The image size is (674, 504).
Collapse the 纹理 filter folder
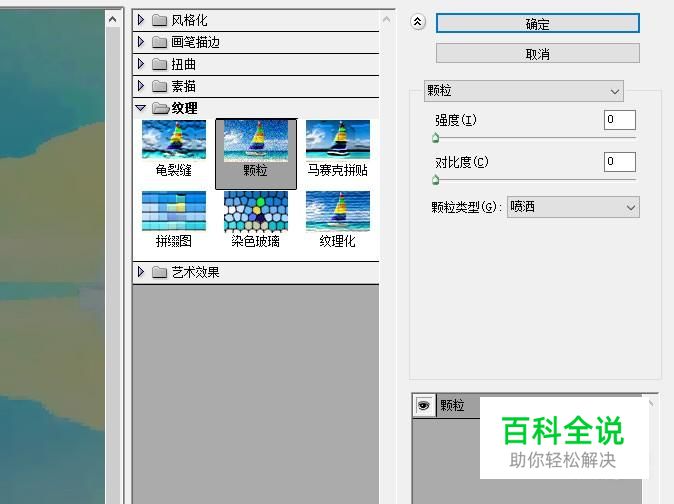141,108
